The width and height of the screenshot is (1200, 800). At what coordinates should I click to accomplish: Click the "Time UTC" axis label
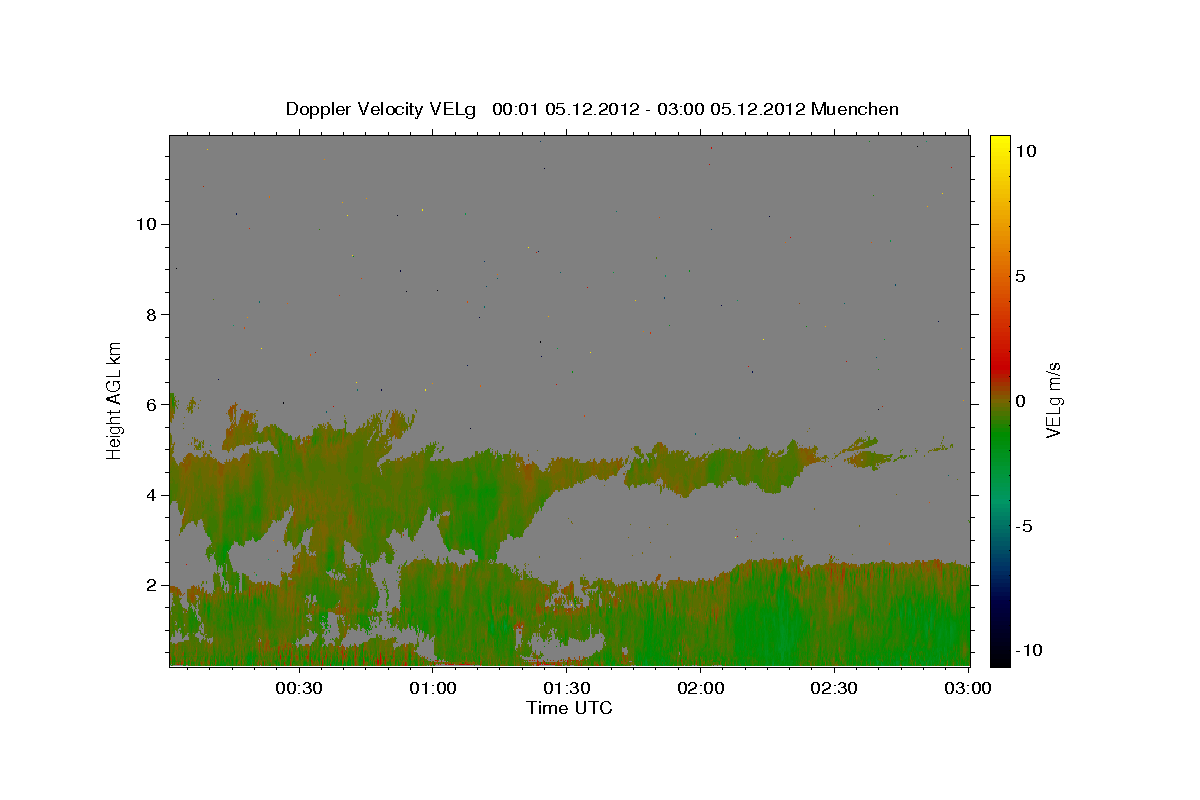[x=569, y=708]
